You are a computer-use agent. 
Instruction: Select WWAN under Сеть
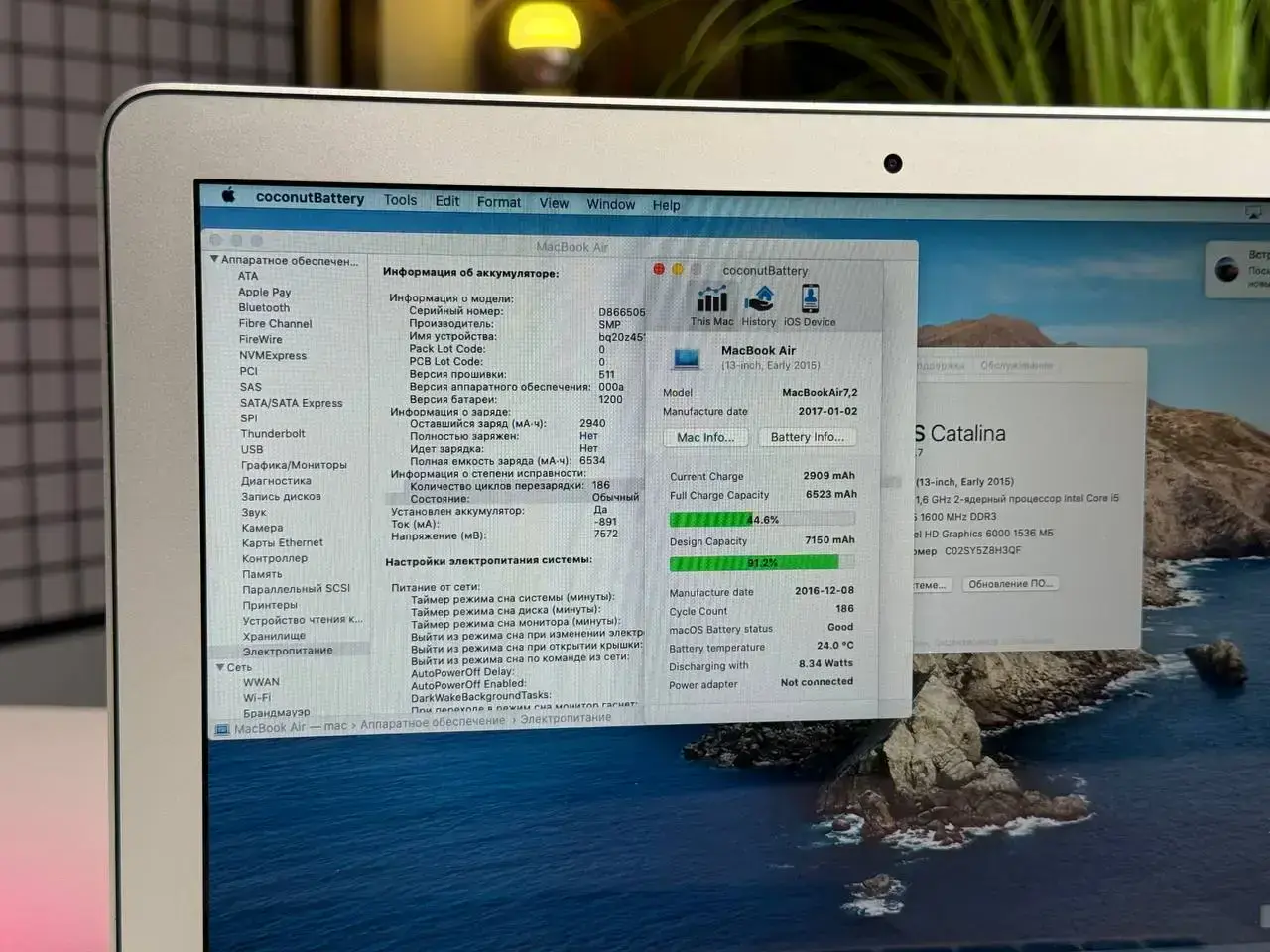point(261,682)
